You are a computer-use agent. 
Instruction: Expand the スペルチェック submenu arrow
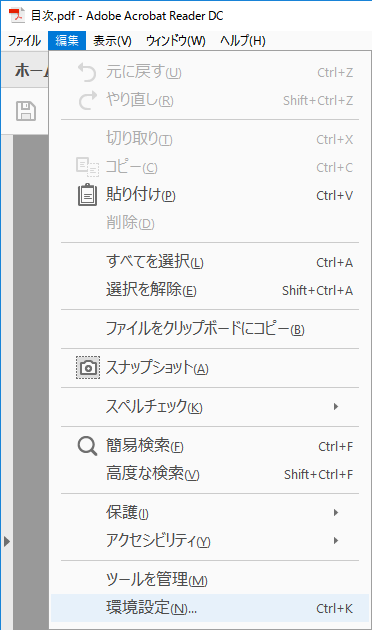click(x=336, y=407)
